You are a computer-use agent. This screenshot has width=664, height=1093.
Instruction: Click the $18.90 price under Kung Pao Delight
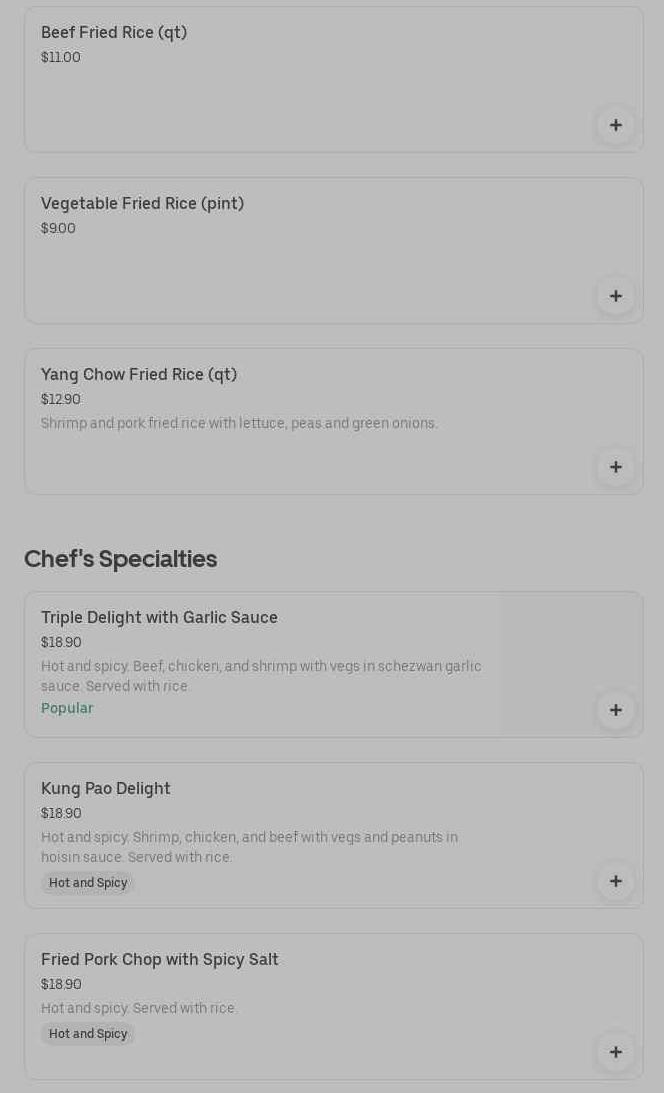pyautogui.click(x=61, y=813)
